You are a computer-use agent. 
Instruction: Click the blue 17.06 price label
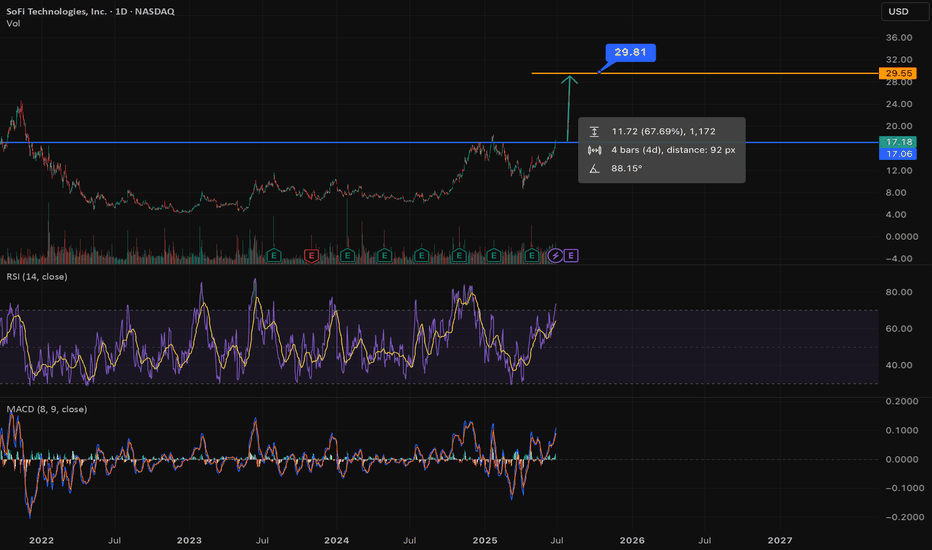pos(898,154)
